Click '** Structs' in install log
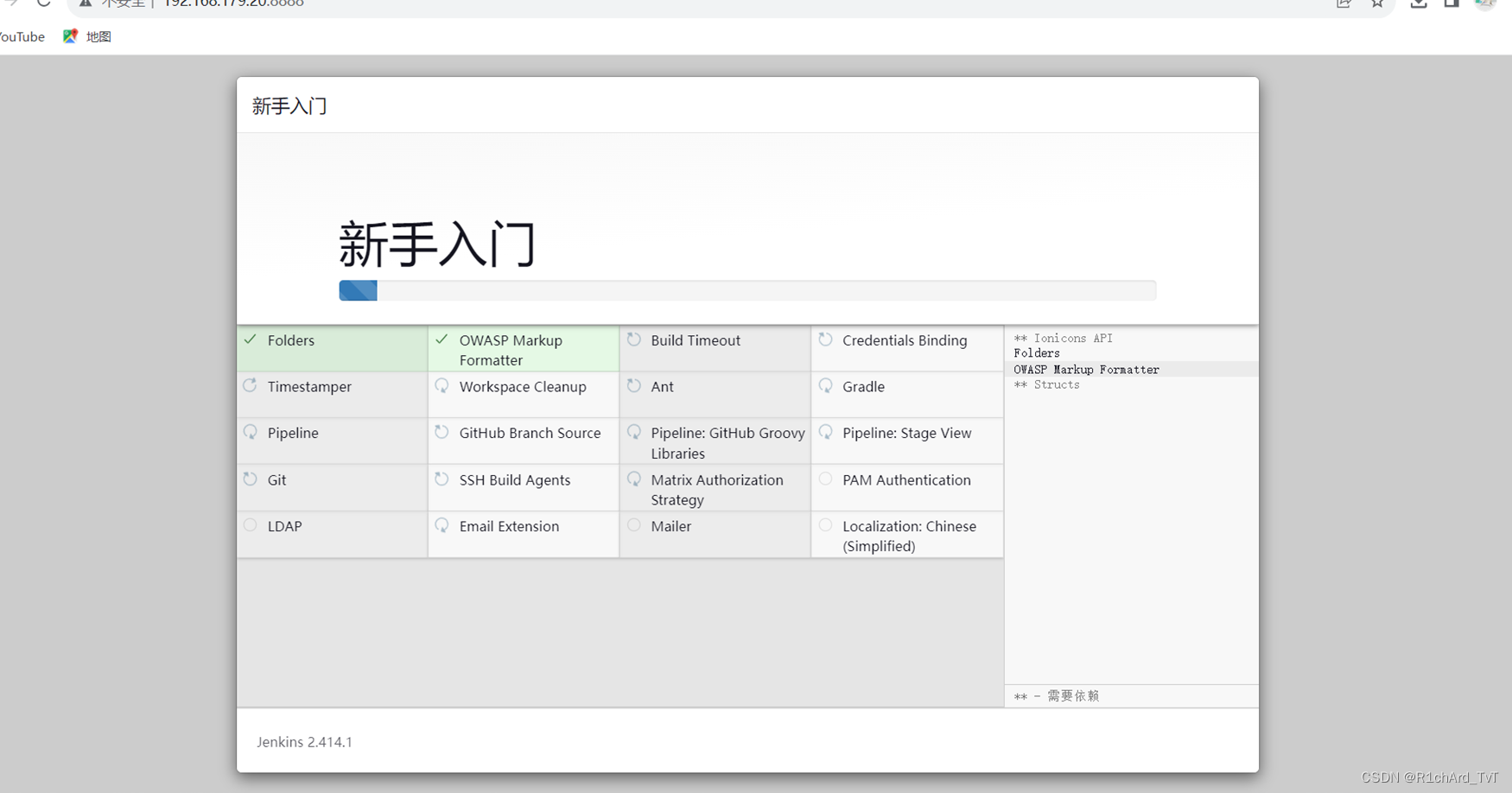The image size is (1512, 793). tap(1046, 384)
